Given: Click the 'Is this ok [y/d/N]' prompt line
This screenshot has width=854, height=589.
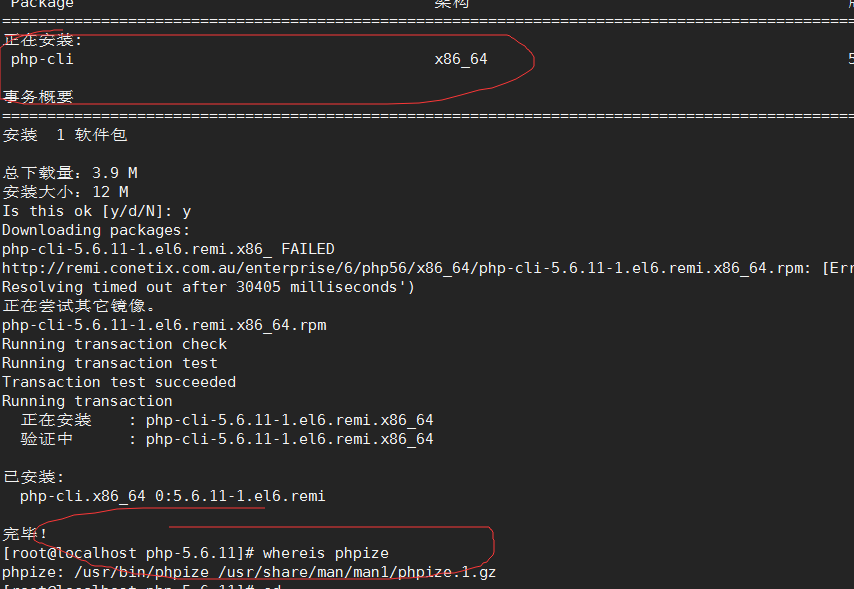Looking at the screenshot, I should coord(96,211).
